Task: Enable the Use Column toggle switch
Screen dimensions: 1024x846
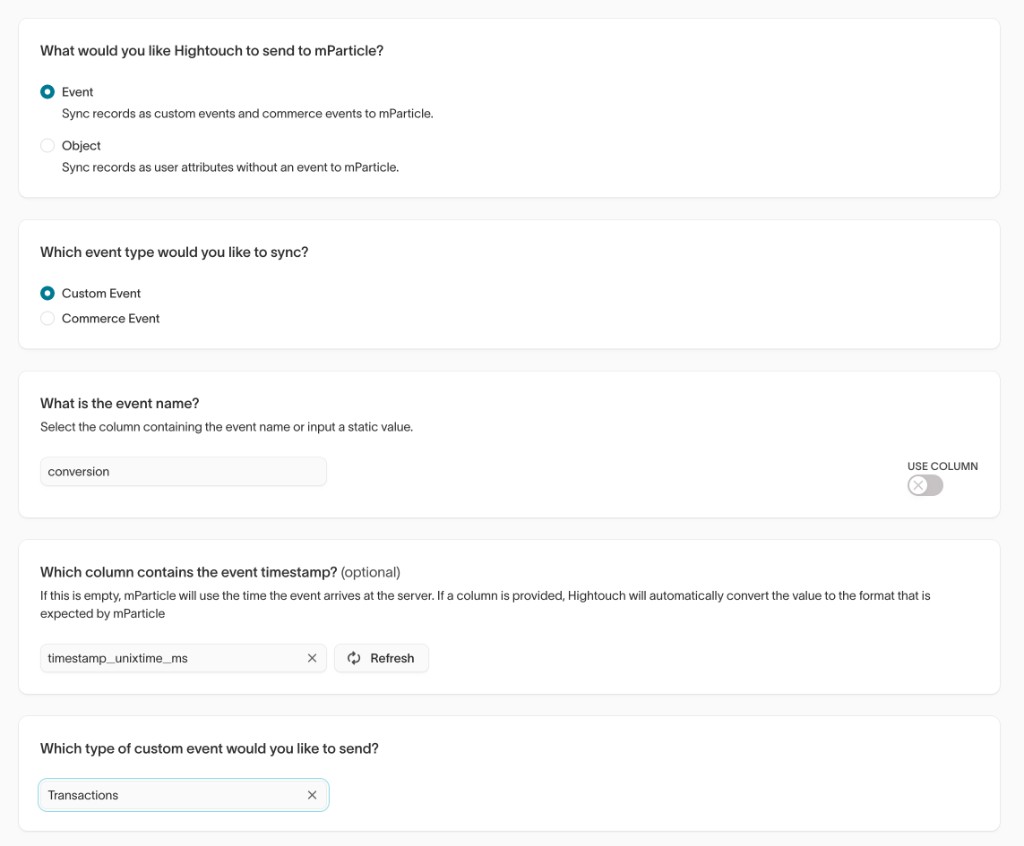Action: (x=925, y=485)
